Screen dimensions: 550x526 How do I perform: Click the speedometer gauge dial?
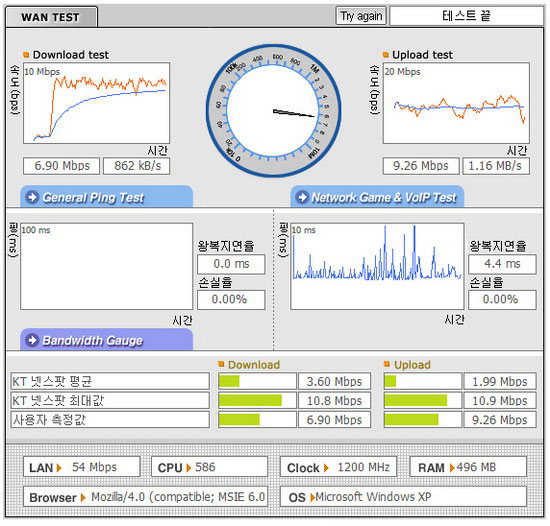tap(274, 111)
